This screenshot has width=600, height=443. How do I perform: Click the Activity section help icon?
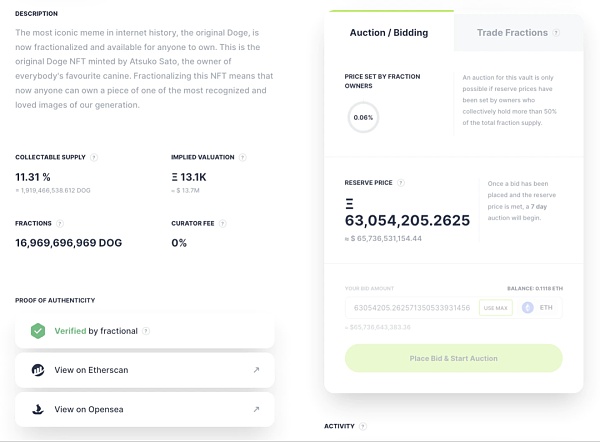click(364, 427)
